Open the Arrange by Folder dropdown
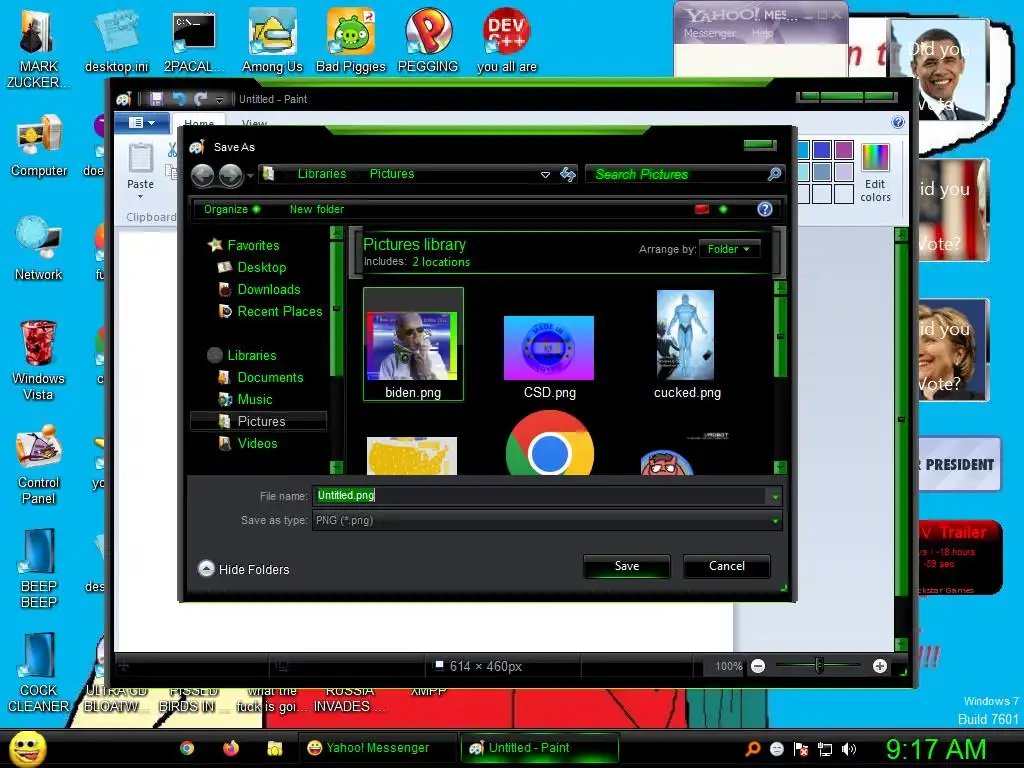The width and height of the screenshot is (1024, 768). (x=729, y=249)
